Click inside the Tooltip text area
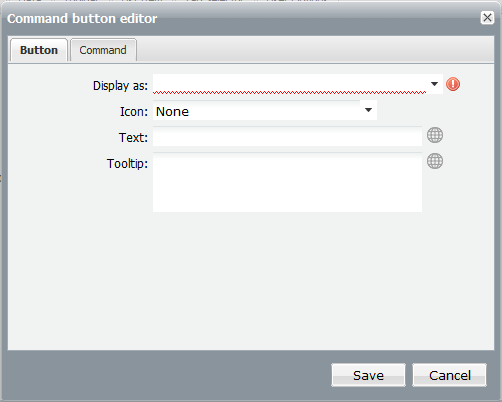Viewport: 502px width, 402px height. [x=287, y=182]
